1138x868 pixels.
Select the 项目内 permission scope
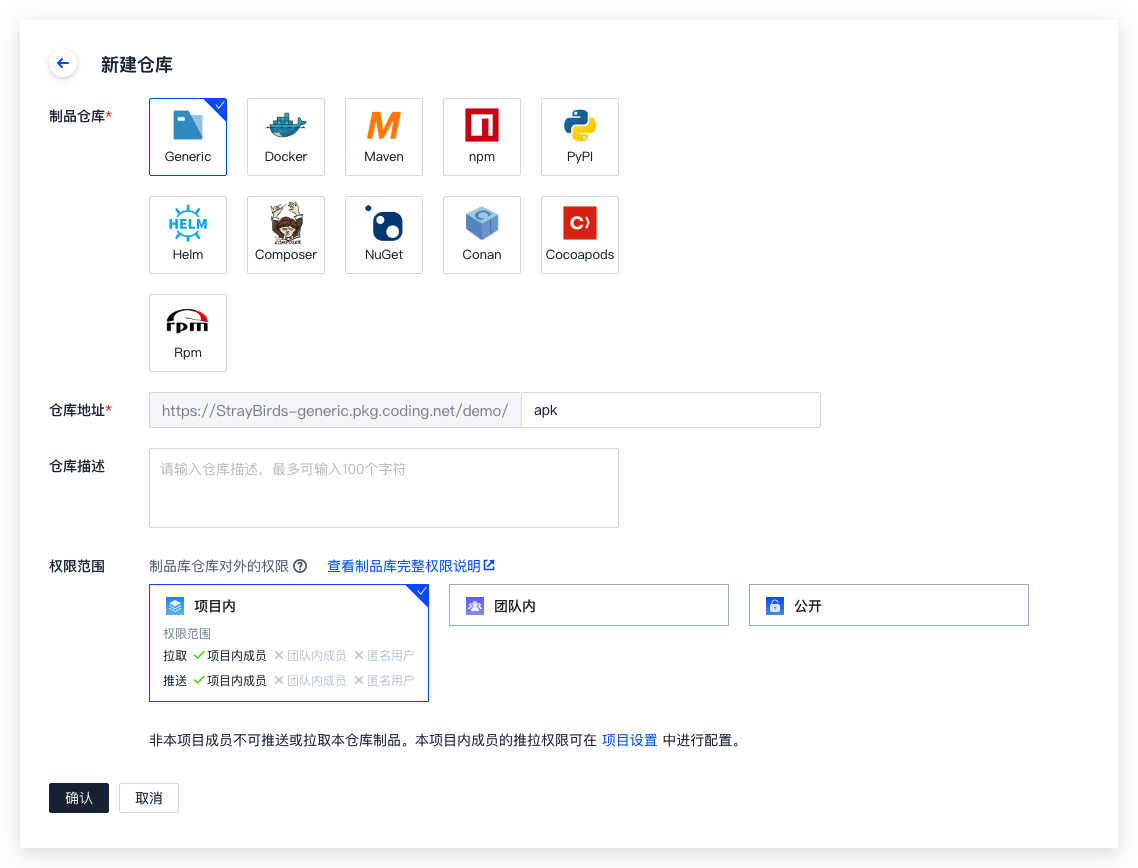tap(289, 643)
